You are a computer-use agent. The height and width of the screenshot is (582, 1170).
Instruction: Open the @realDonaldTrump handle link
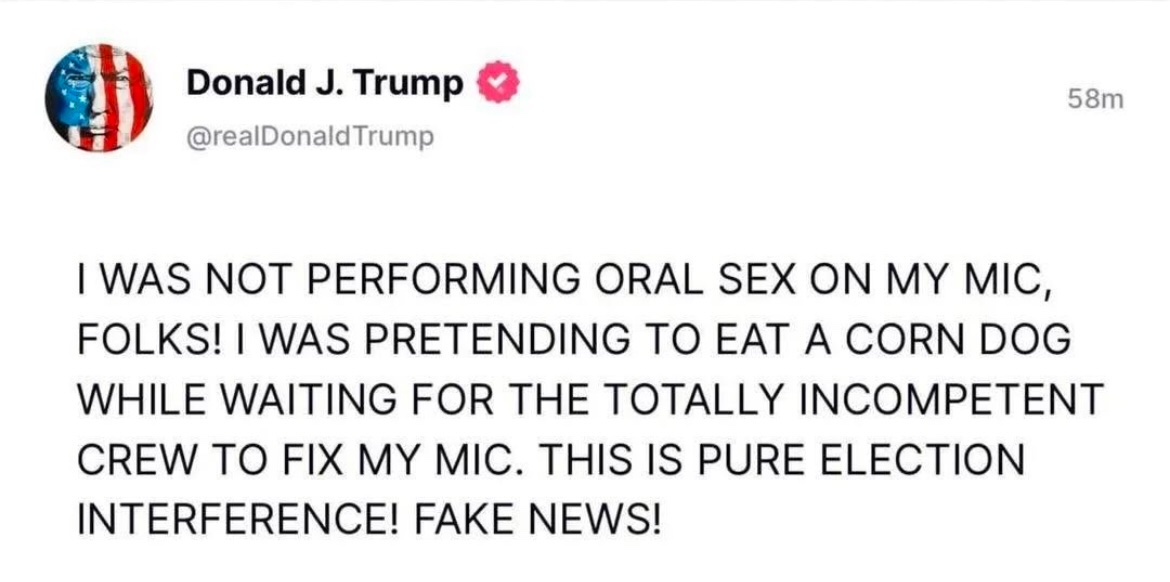pyautogui.click(x=311, y=137)
